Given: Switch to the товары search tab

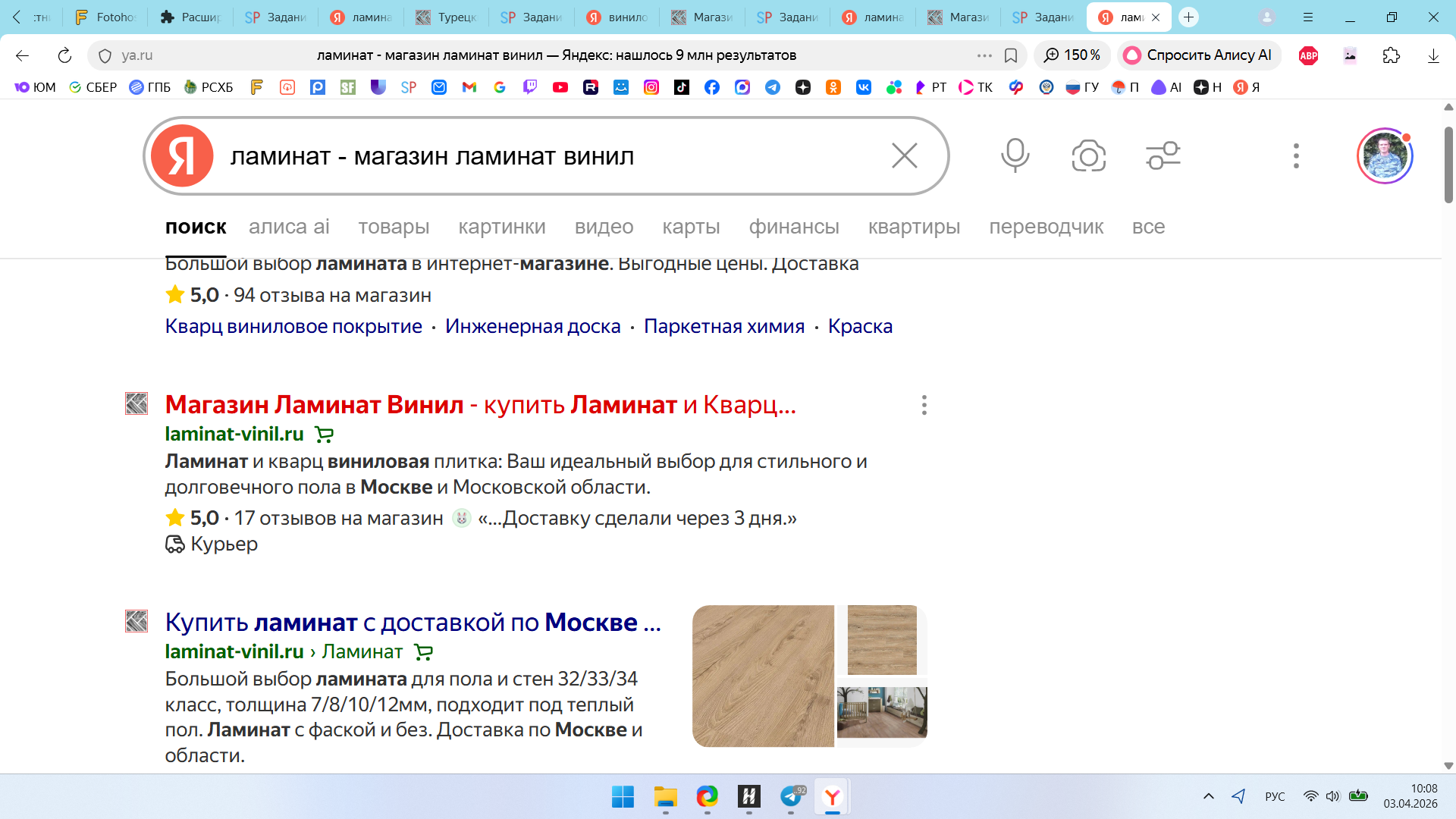Looking at the screenshot, I should pyautogui.click(x=393, y=227).
